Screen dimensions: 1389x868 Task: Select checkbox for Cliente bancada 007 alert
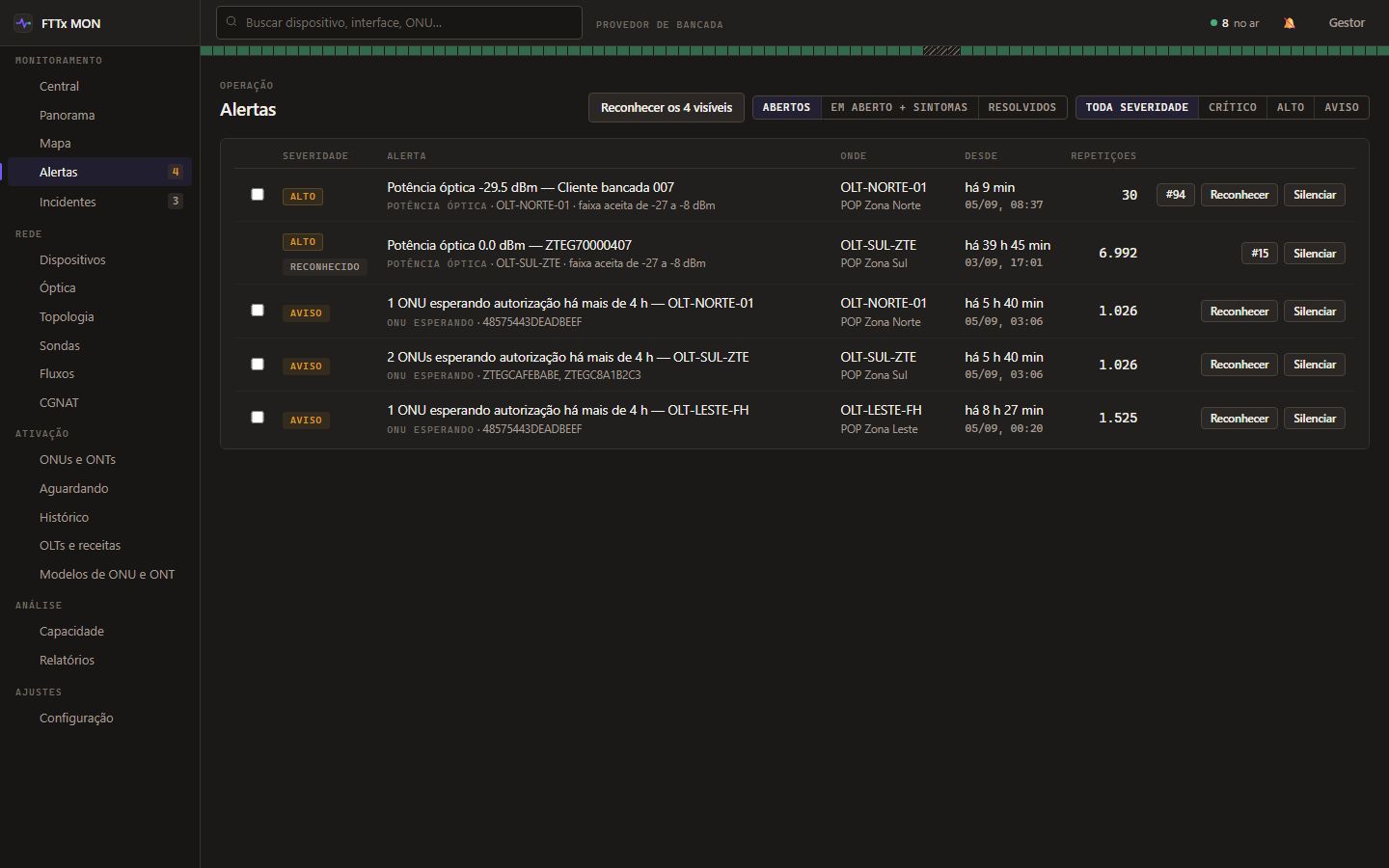click(x=258, y=194)
